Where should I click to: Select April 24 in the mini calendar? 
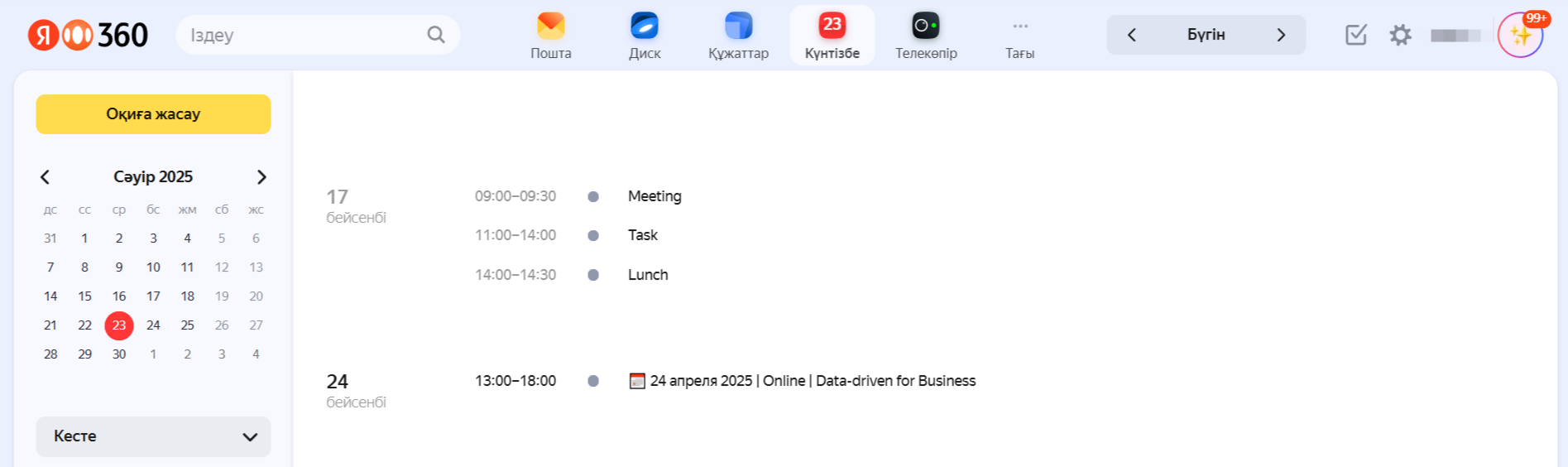(x=153, y=325)
